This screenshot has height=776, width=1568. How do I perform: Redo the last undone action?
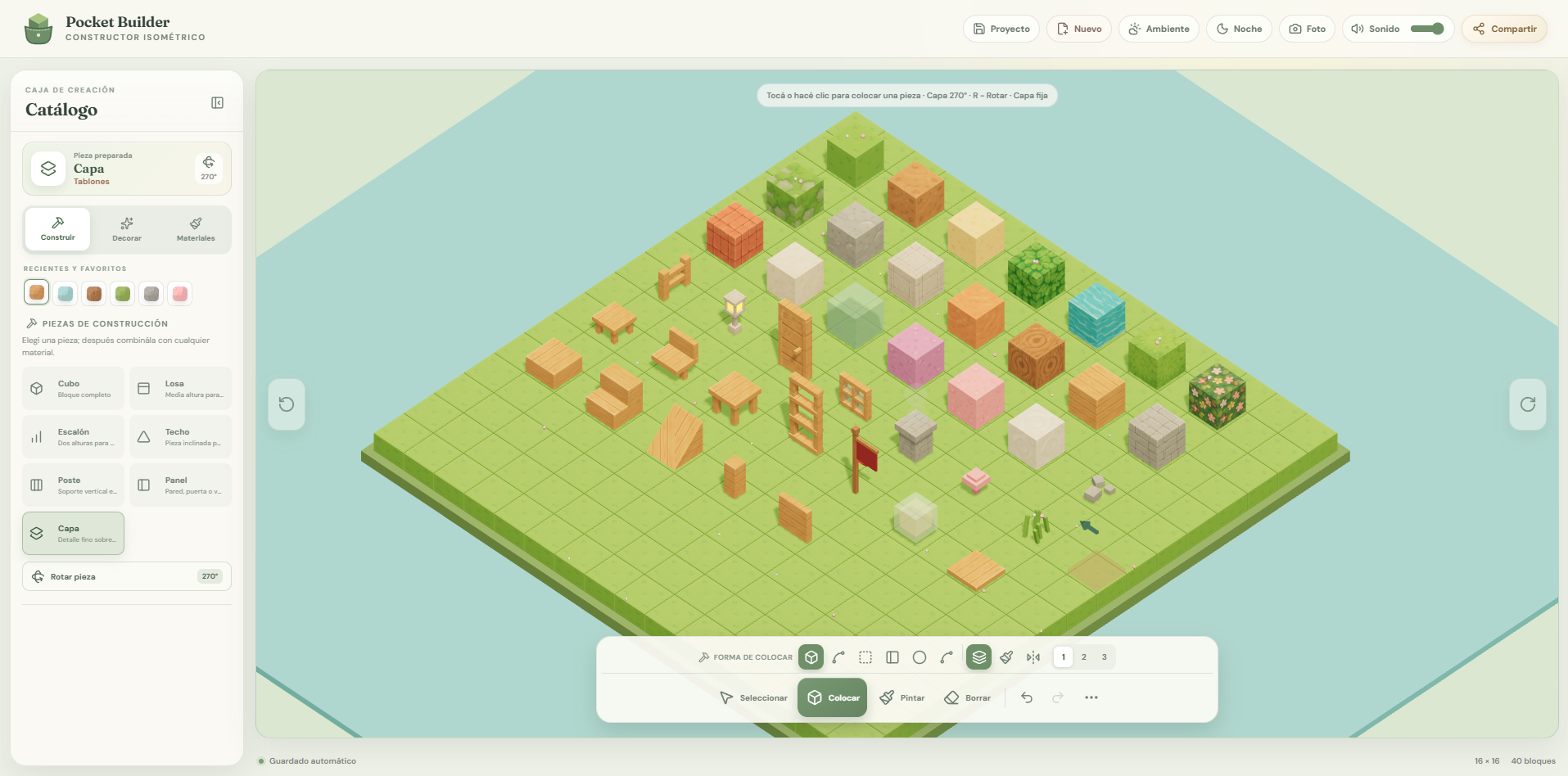click(x=1058, y=697)
